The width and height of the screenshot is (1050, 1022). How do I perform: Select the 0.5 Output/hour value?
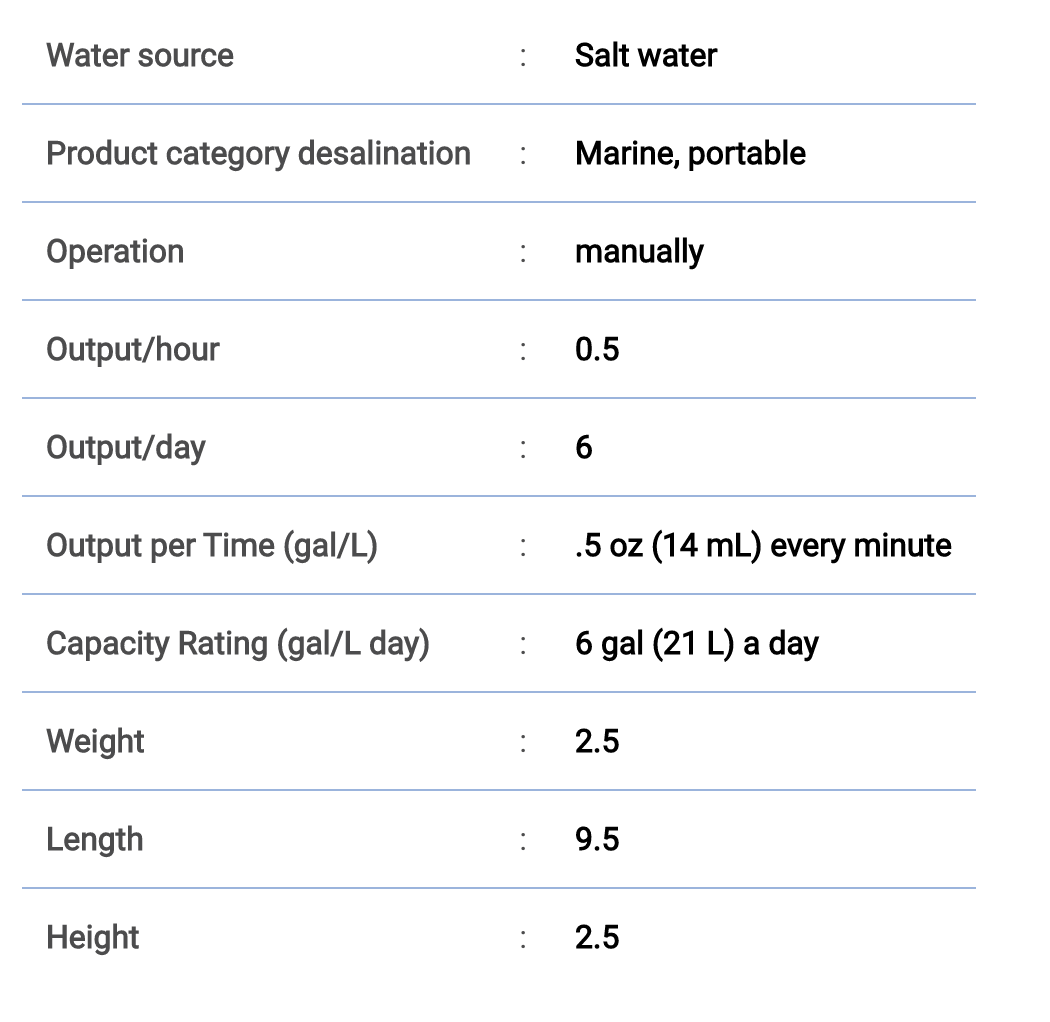point(597,350)
